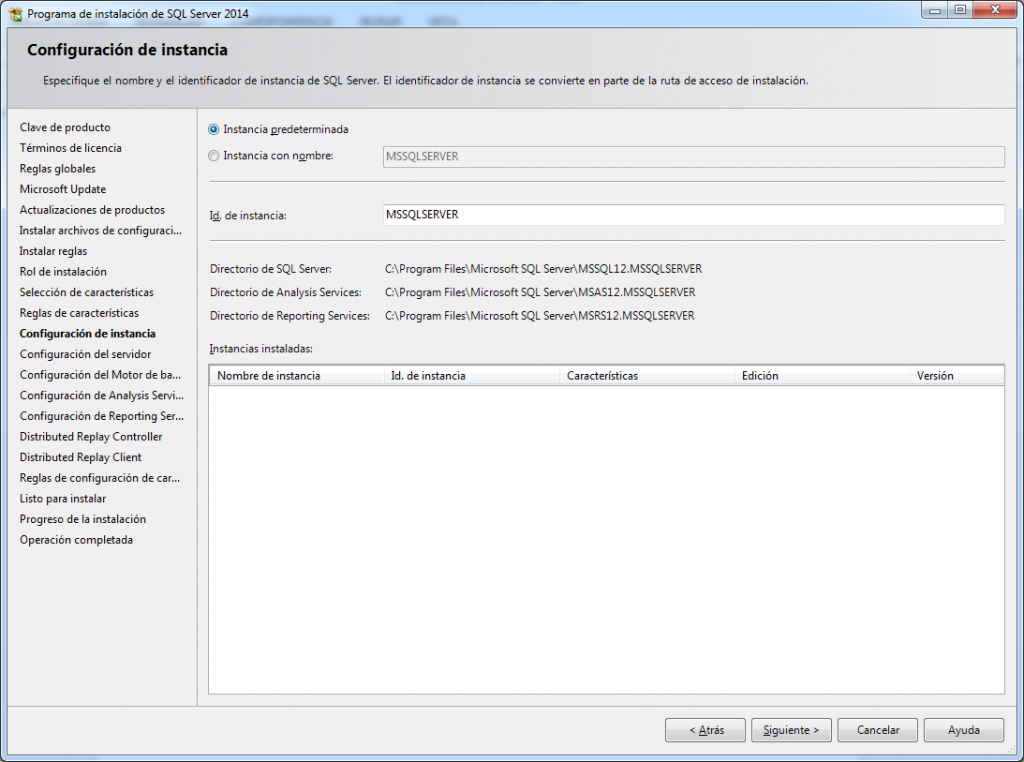Continue with the Siguiente button
This screenshot has height=762, width=1024.
coord(791,730)
